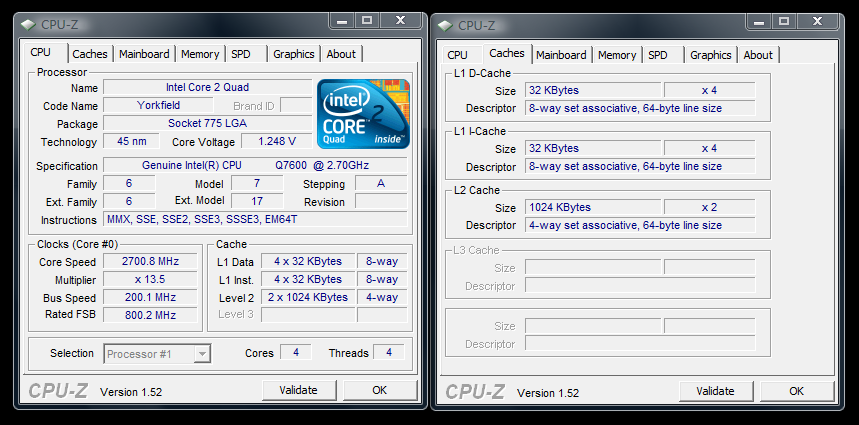
Task: Select SPD tab in the left window
Action: point(240,54)
